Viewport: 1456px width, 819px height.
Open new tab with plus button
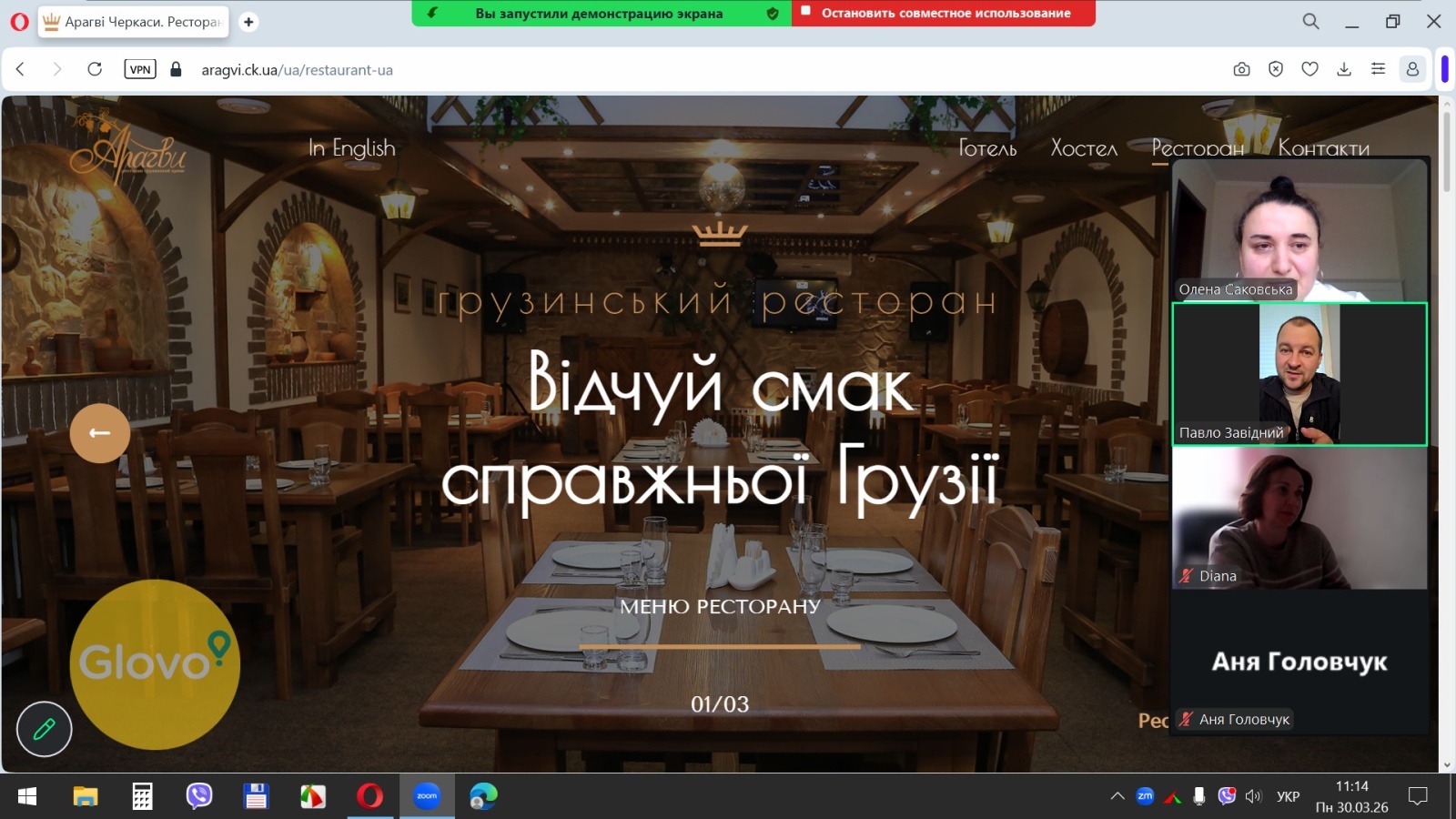[x=248, y=22]
